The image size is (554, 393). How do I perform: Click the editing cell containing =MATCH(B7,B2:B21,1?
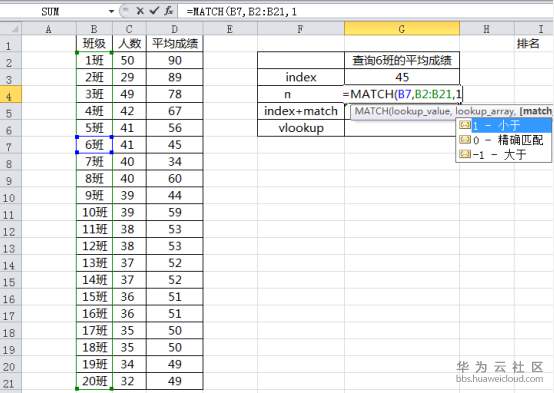(402, 94)
